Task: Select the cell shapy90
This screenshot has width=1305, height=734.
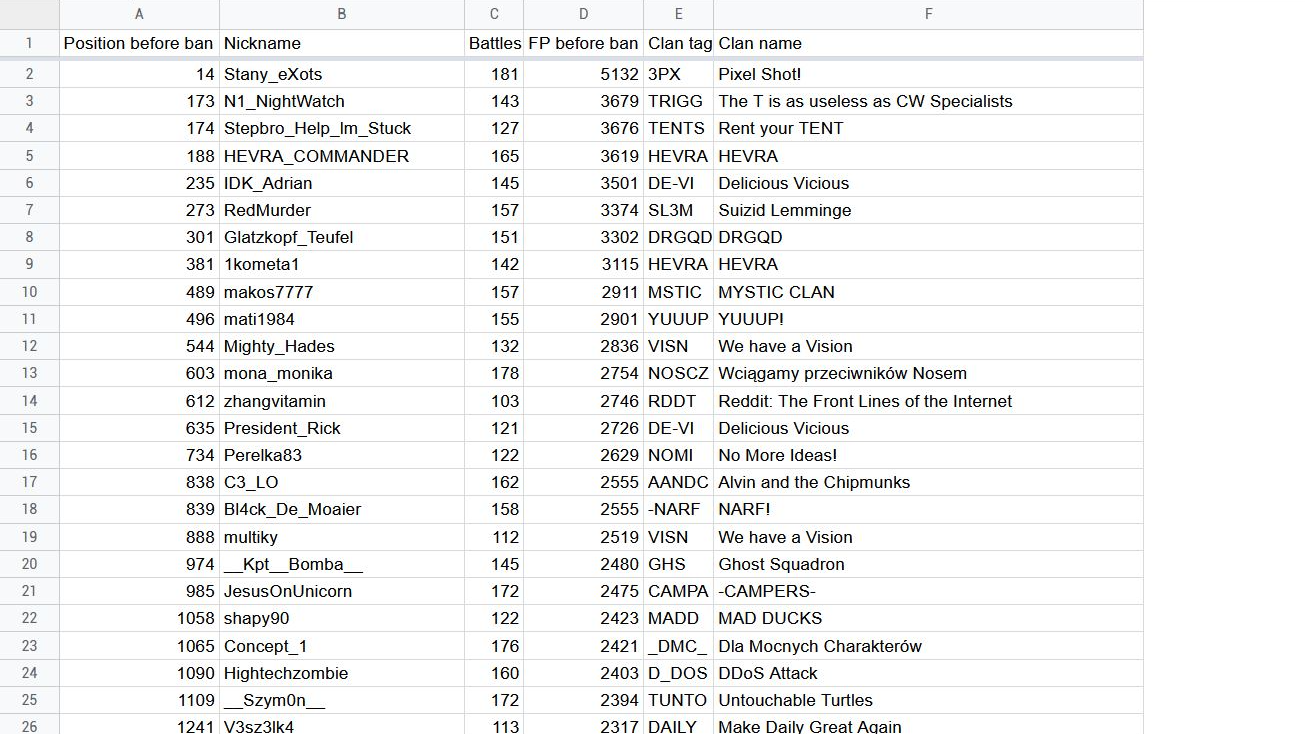Action: (x=342, y=618)
